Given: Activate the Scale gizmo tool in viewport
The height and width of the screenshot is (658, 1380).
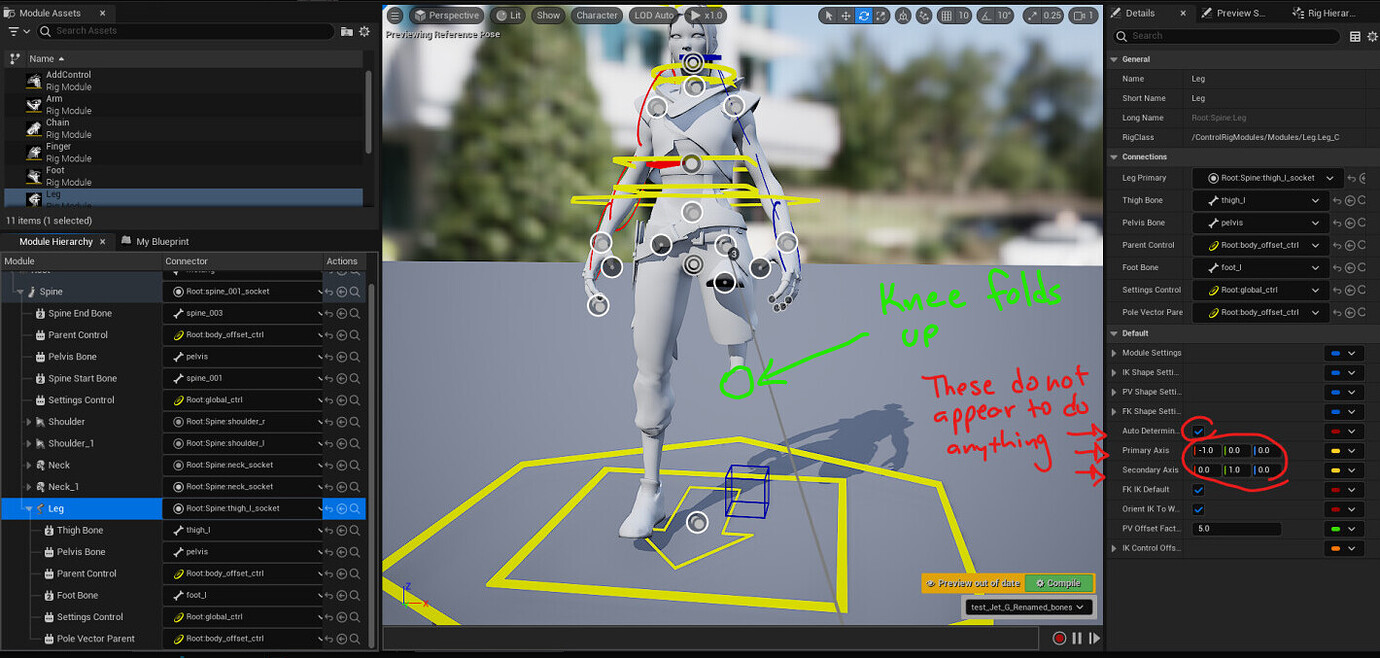Looking at the screenshot, I should (x=880, y=16).
